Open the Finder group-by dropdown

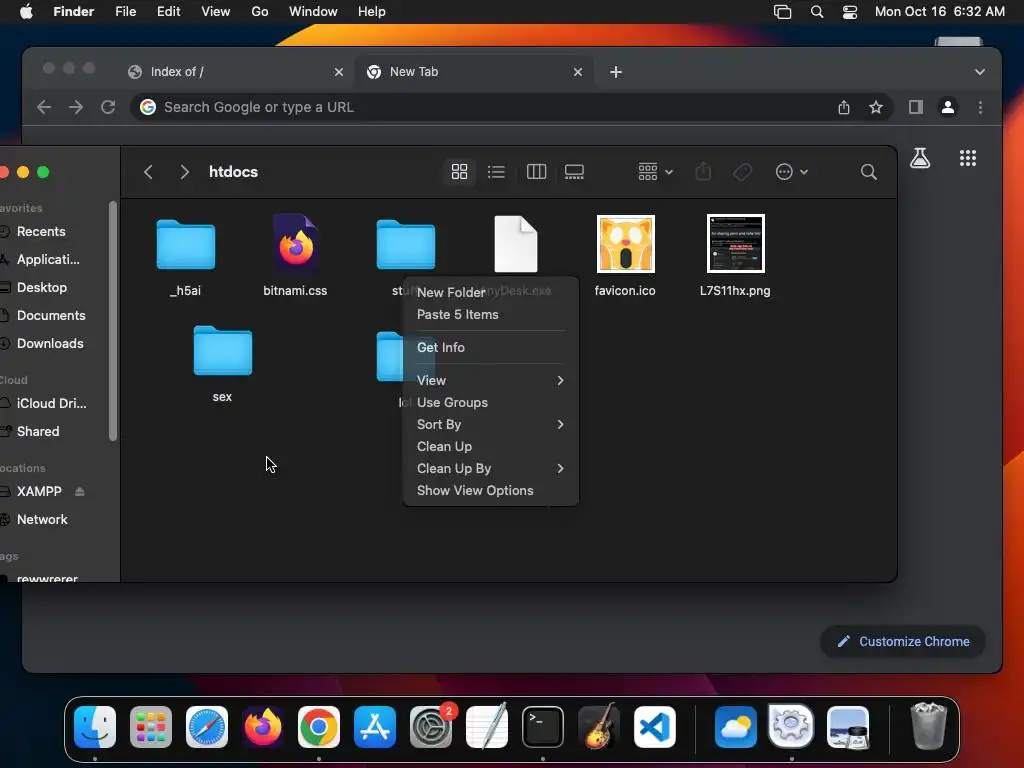point(655,172)
